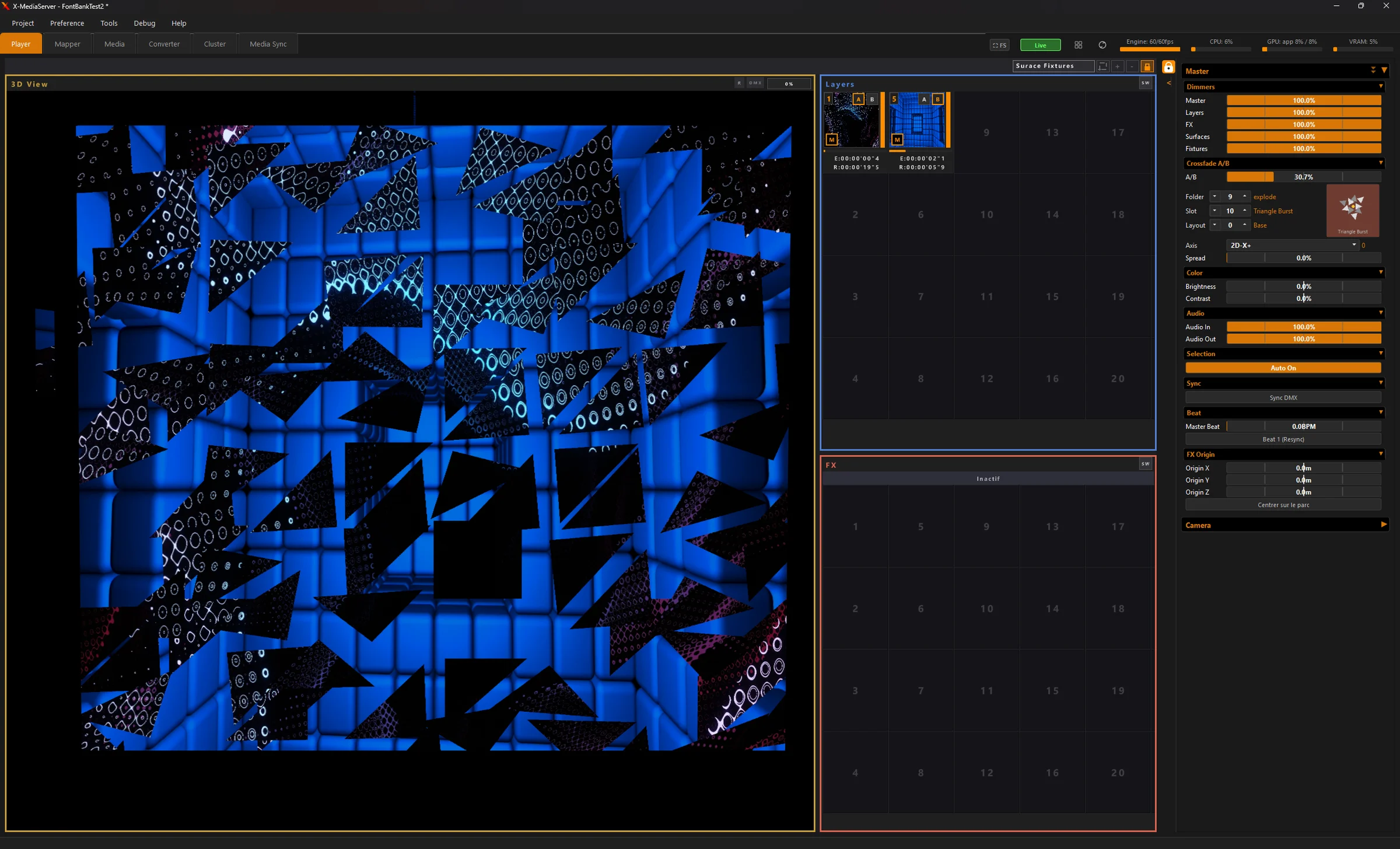Toggle the Live mode button
This screenshot has height=849, width=1400.
point(1041,45)
